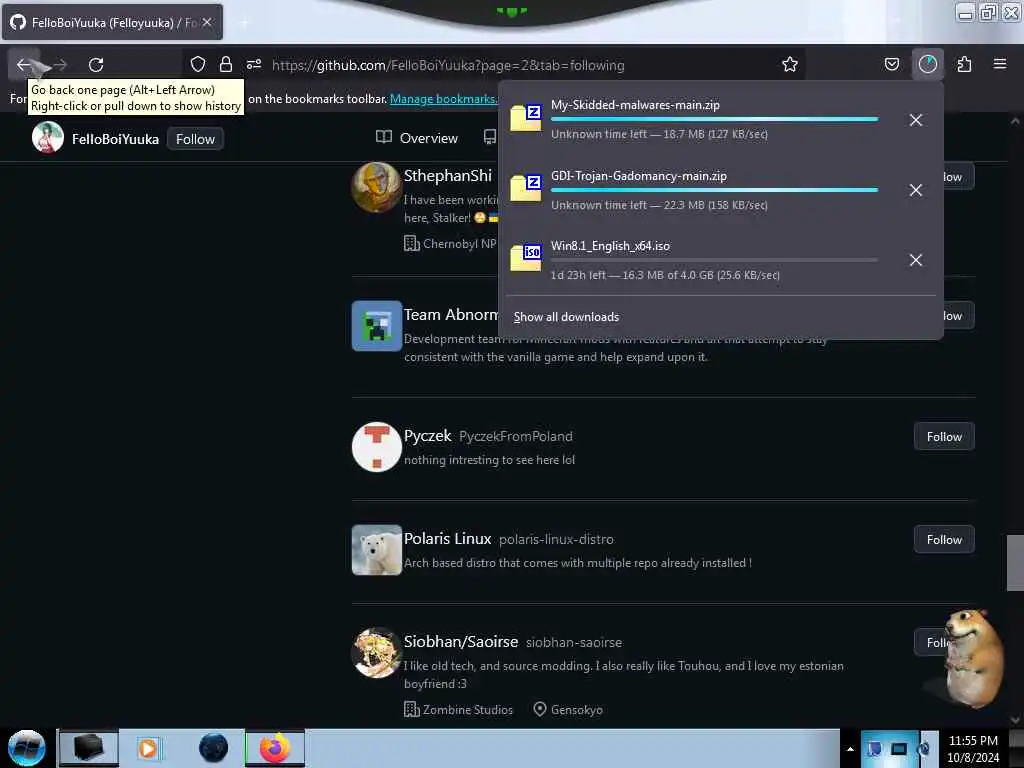Open Manage bookmarks link
Image resolution: width=1024 pixels, height=768 pixels.
(443, 99)
